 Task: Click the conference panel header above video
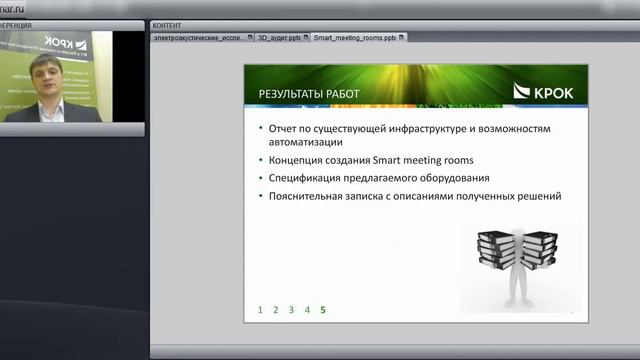(x=72, y=25)
